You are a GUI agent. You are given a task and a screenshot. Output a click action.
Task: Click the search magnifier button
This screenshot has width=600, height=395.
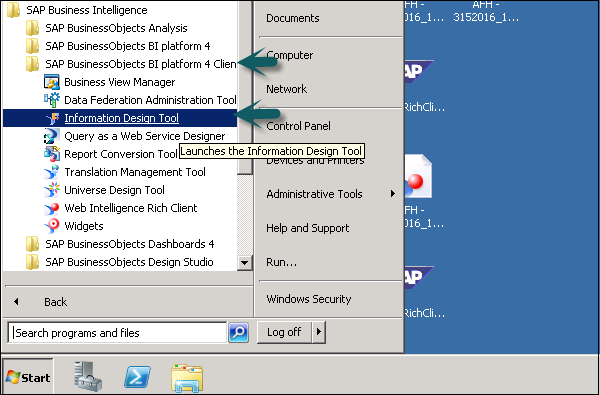238,333
